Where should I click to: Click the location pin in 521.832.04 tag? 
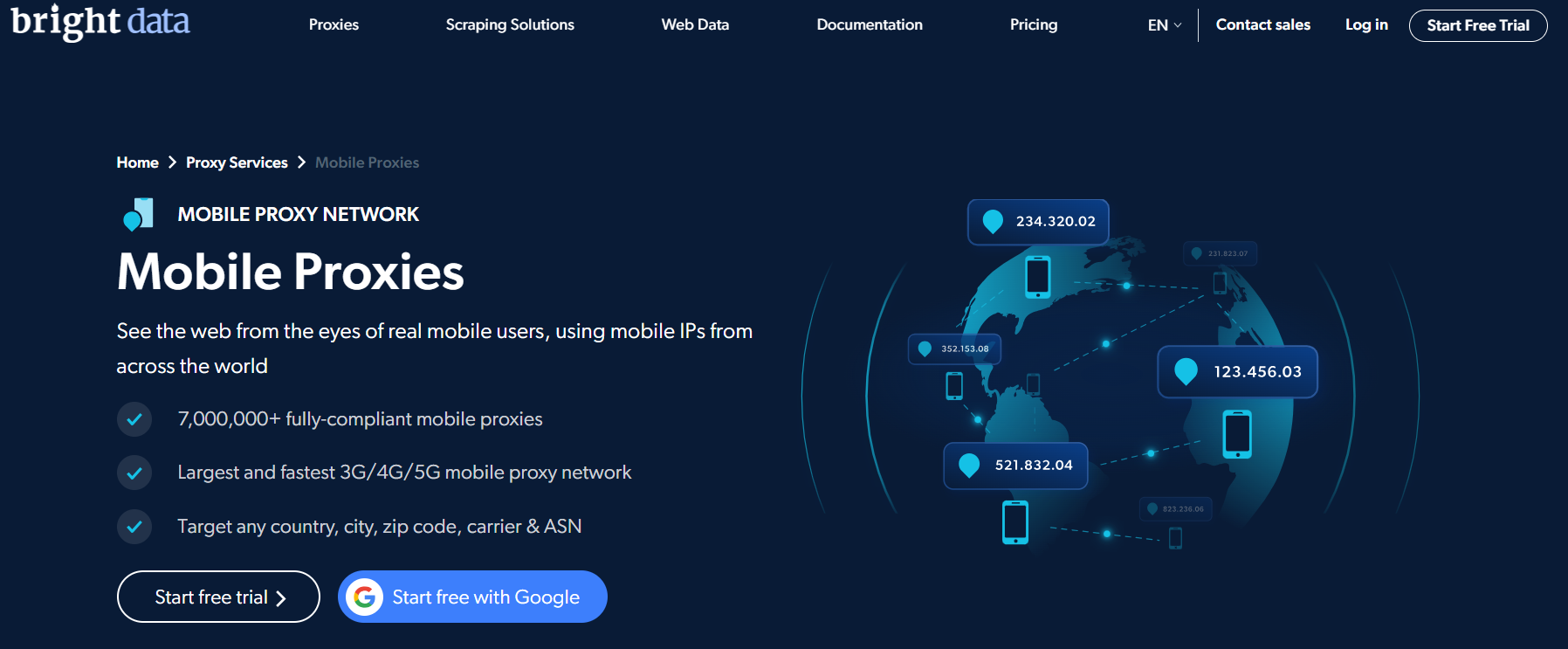pos(969,466)
